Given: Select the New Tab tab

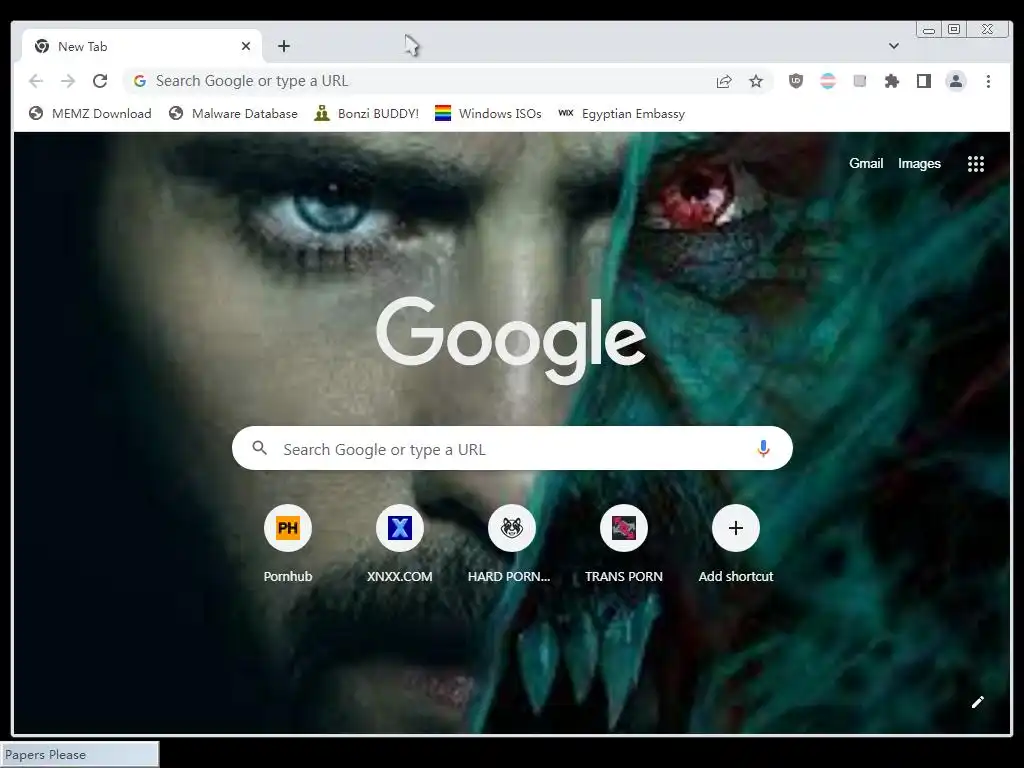Looking at the screenshot, I should click(x=142, y=46).
